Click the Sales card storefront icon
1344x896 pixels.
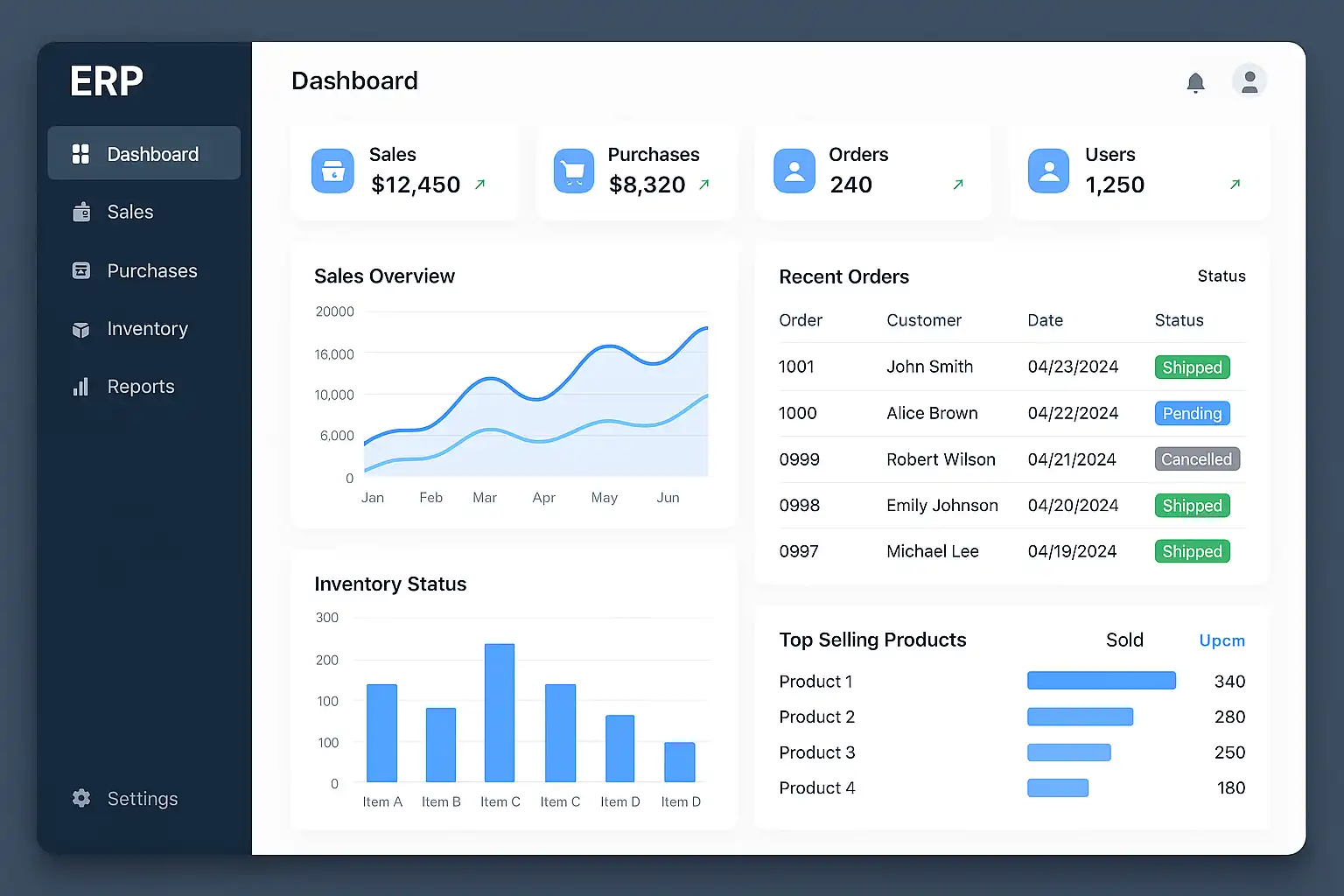pos(332,171)
